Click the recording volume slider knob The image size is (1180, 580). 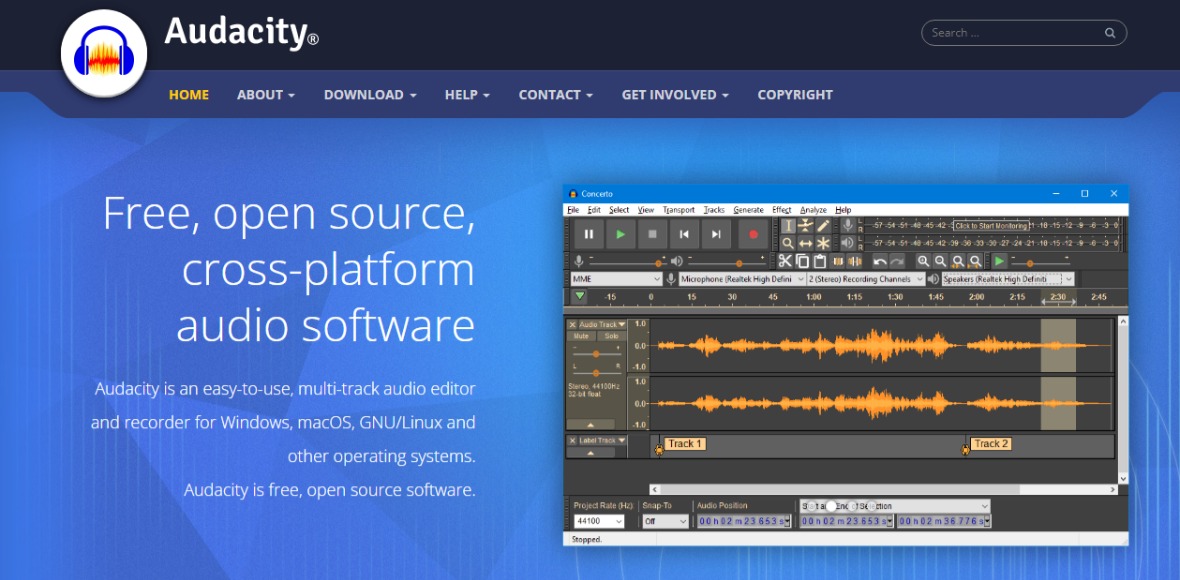pyautogui.click(x=658, y=263)
